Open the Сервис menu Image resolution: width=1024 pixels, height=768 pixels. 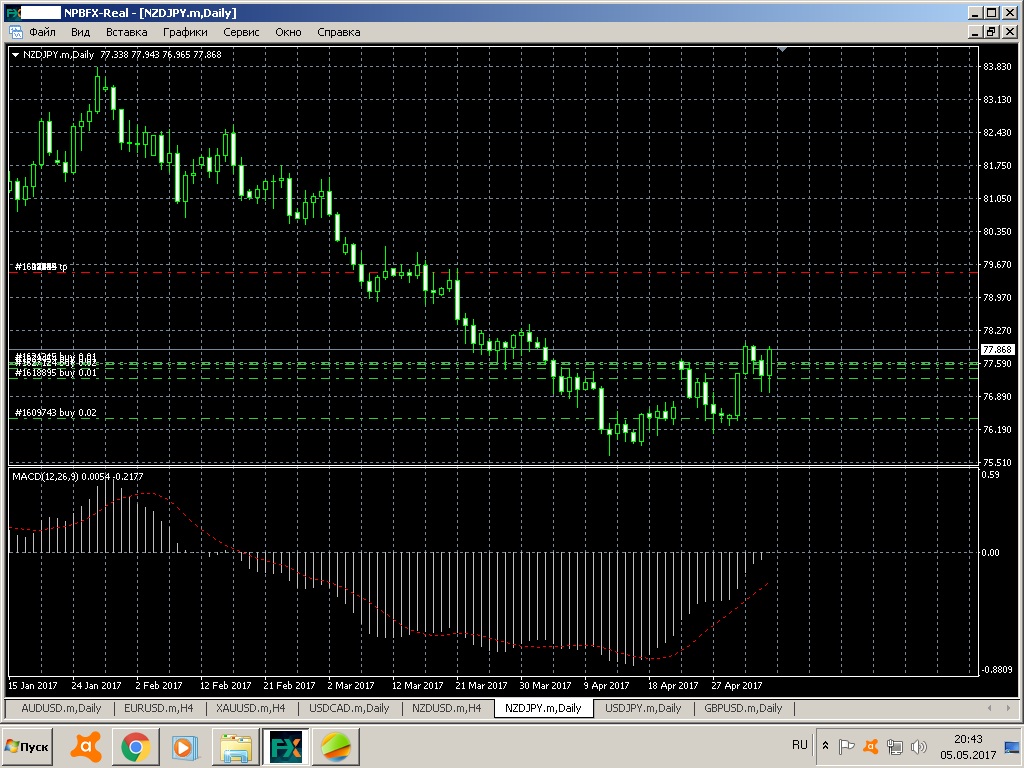[x=241, y=32]
